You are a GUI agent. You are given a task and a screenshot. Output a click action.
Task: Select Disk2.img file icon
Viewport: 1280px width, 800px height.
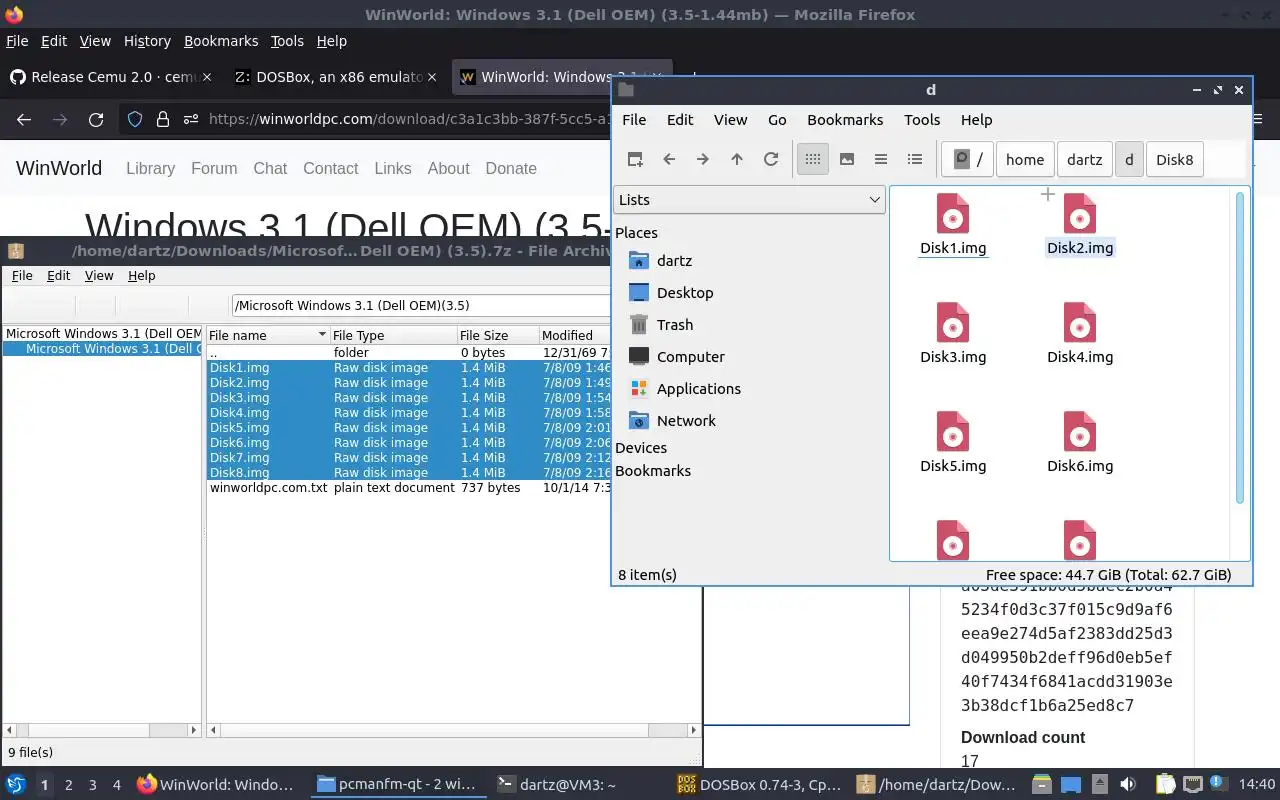1080,214
